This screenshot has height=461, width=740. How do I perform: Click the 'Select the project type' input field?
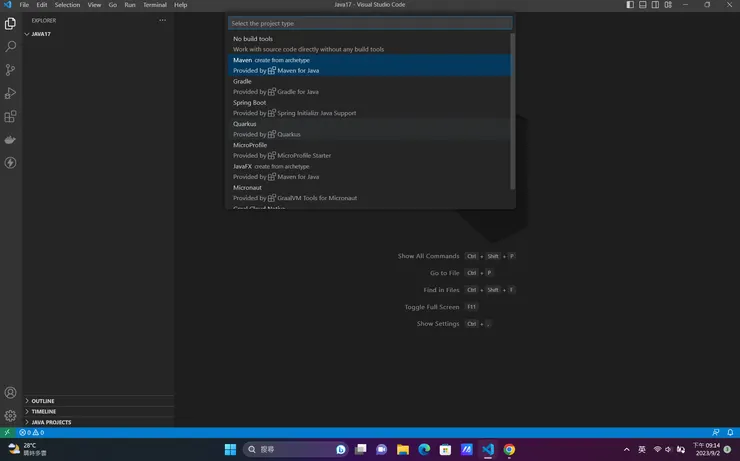coord(370,23)
